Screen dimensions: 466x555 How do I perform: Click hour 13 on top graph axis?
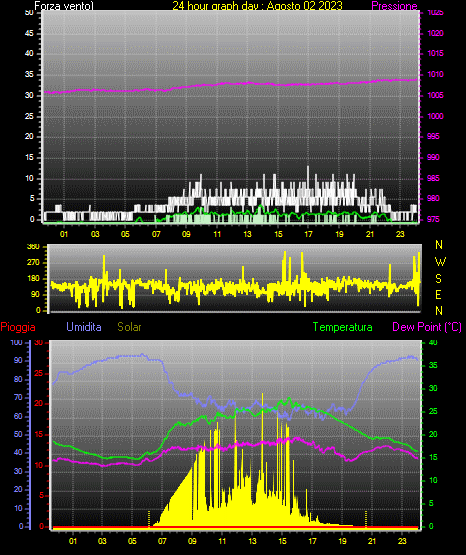pos(247,234)
